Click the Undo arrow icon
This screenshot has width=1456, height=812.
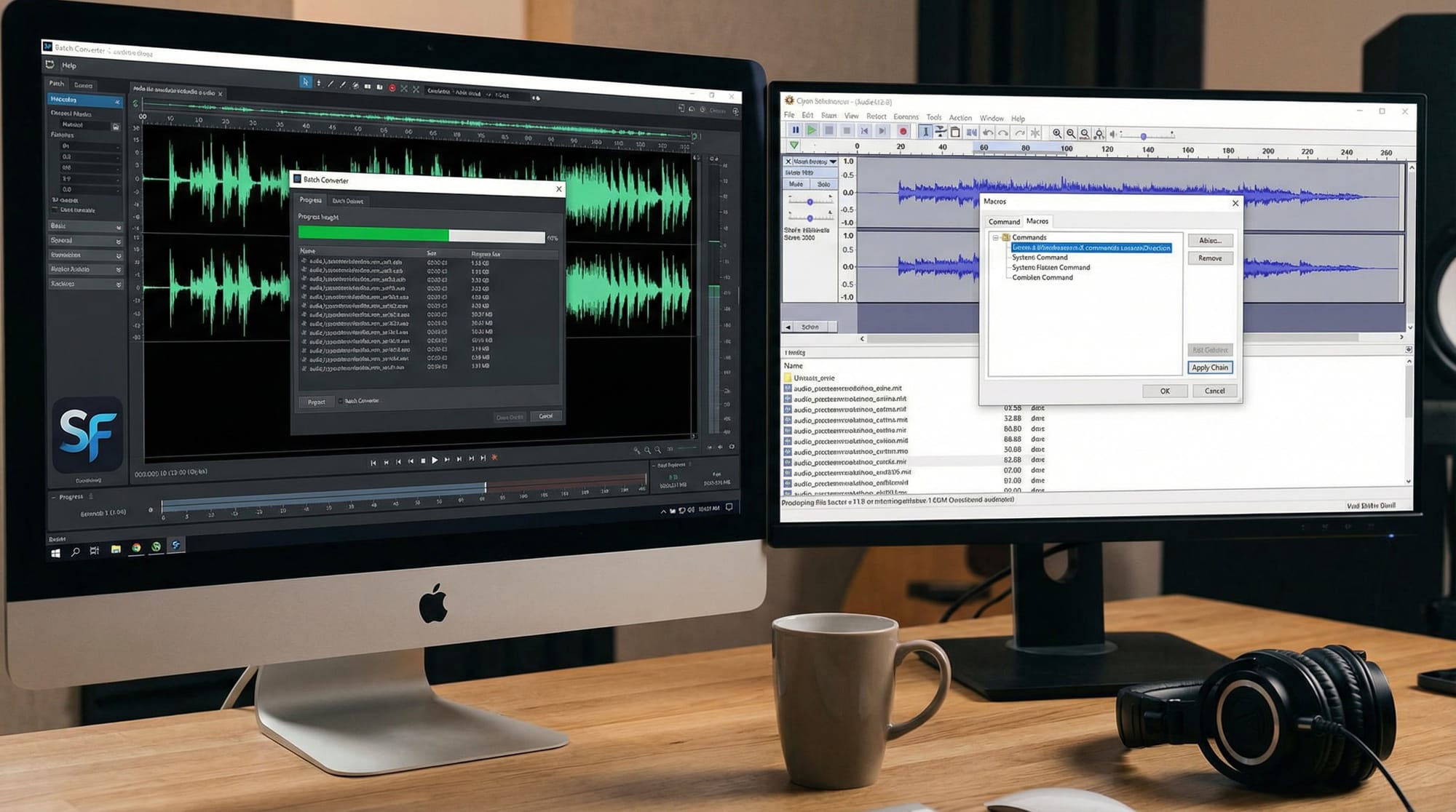[x=988, y=132]
